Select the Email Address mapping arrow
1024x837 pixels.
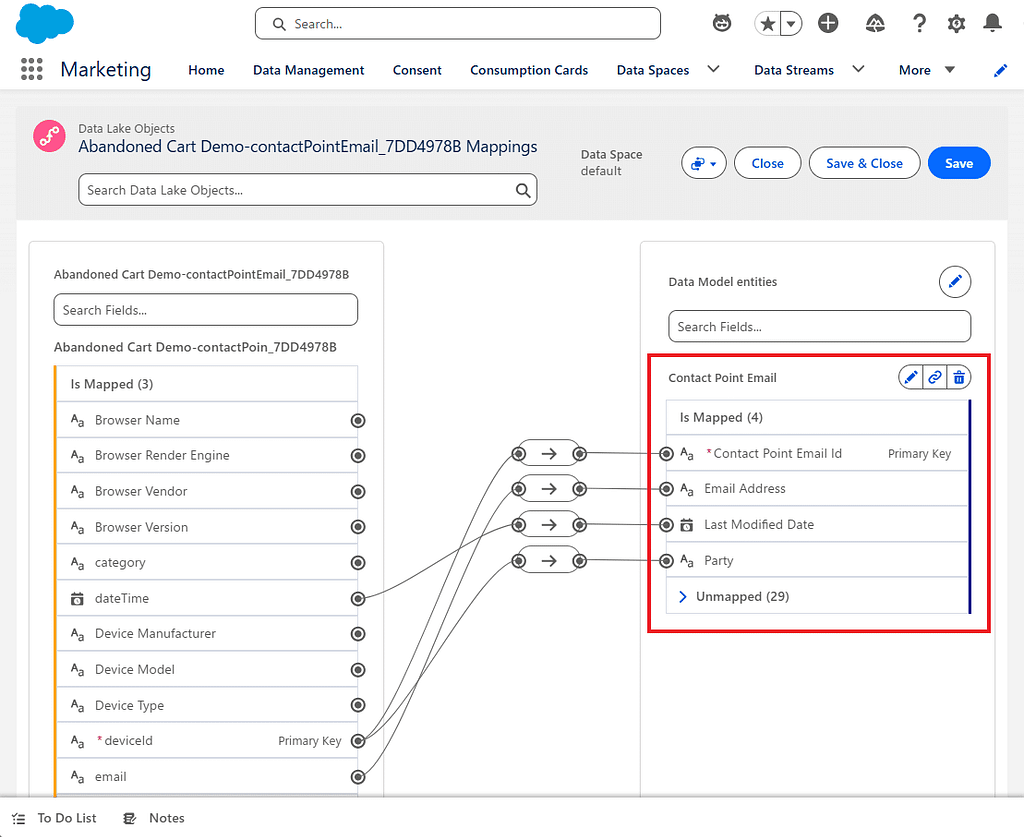pos(549,489)
